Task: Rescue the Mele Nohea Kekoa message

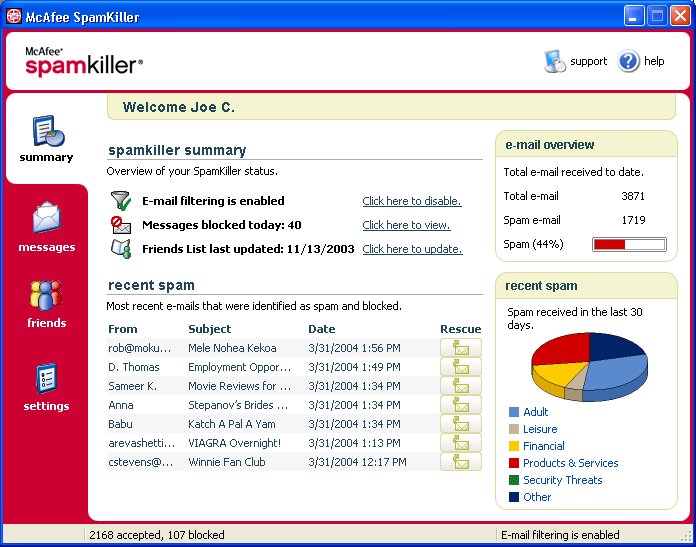Action: point(461,348)
